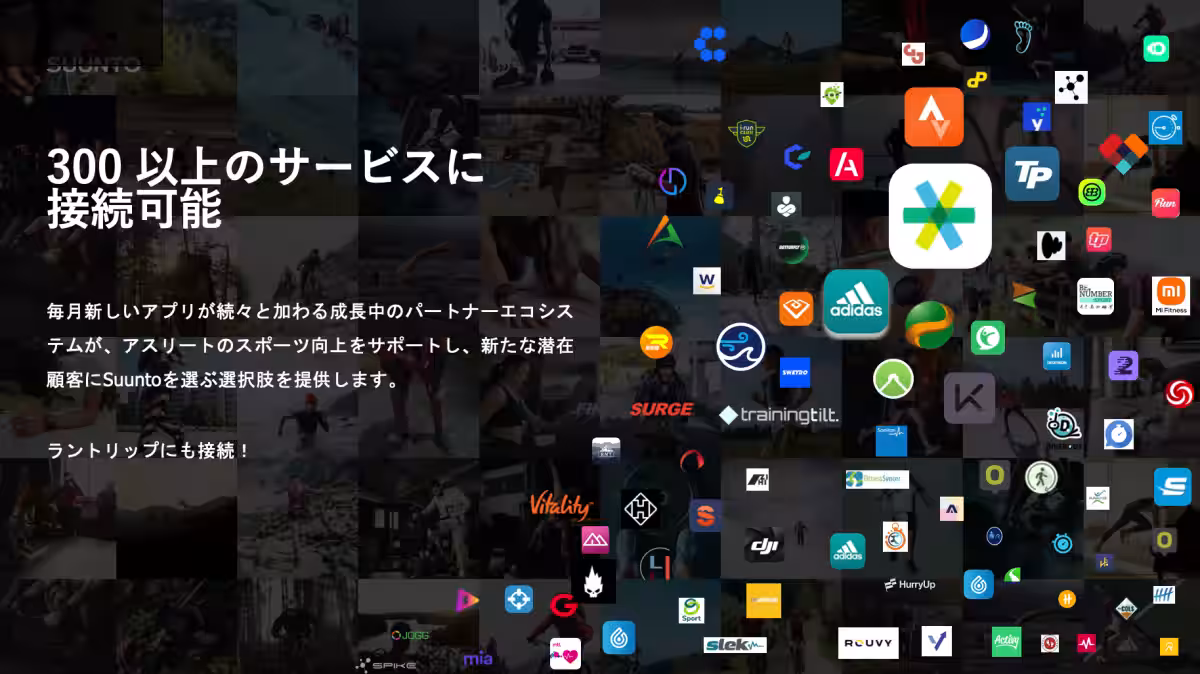This screenshot has width=1200, height=674.
Task: Click the blue hexagon cluster icon
Action: tap(710, 44)
